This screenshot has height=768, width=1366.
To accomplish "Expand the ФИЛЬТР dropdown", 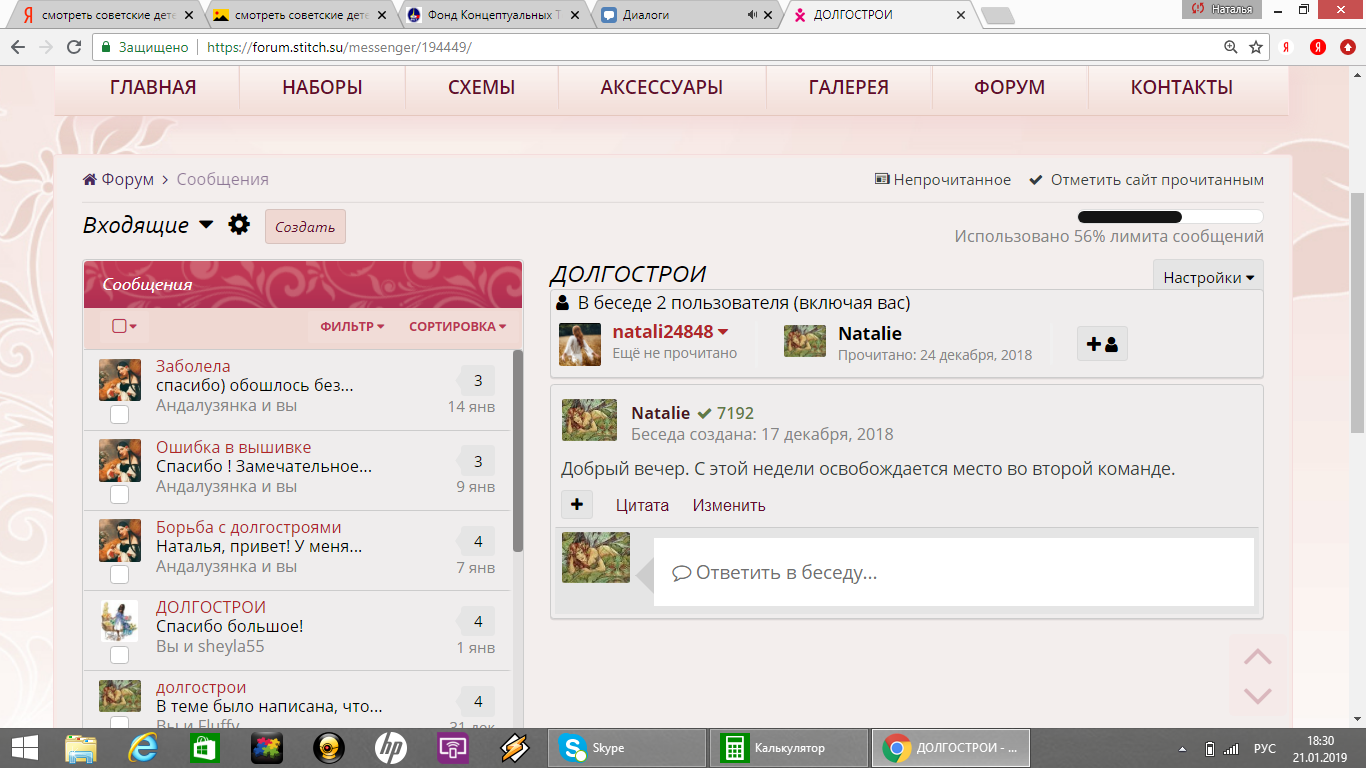I will 352,326.
